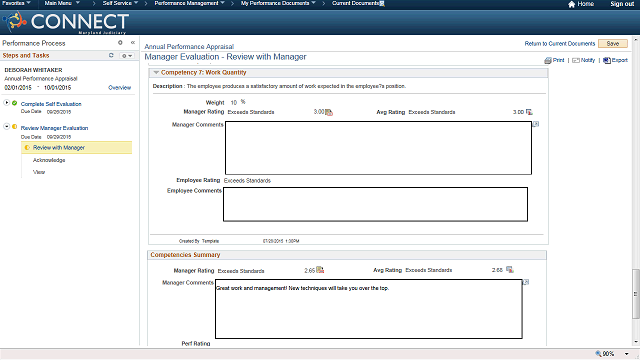This screenshot has height=360, width=640.
Task: Expand the Complete Self Evaluation step
Action: 7,102
